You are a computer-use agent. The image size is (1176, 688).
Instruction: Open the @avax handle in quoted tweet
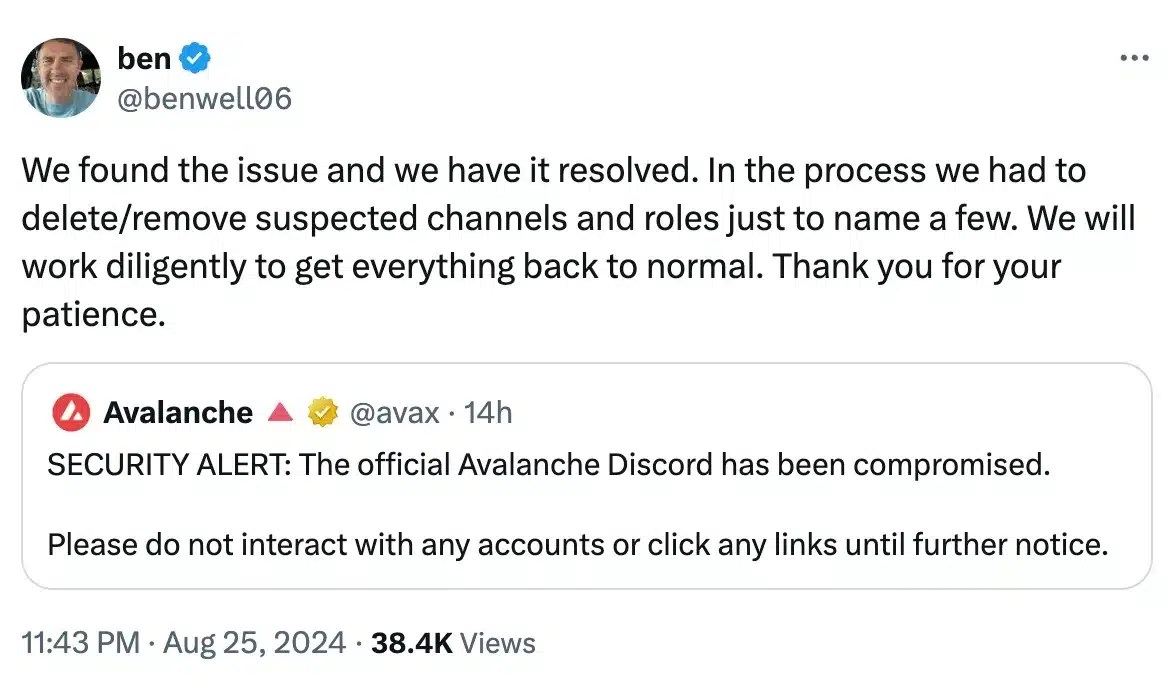coord(393,412)
